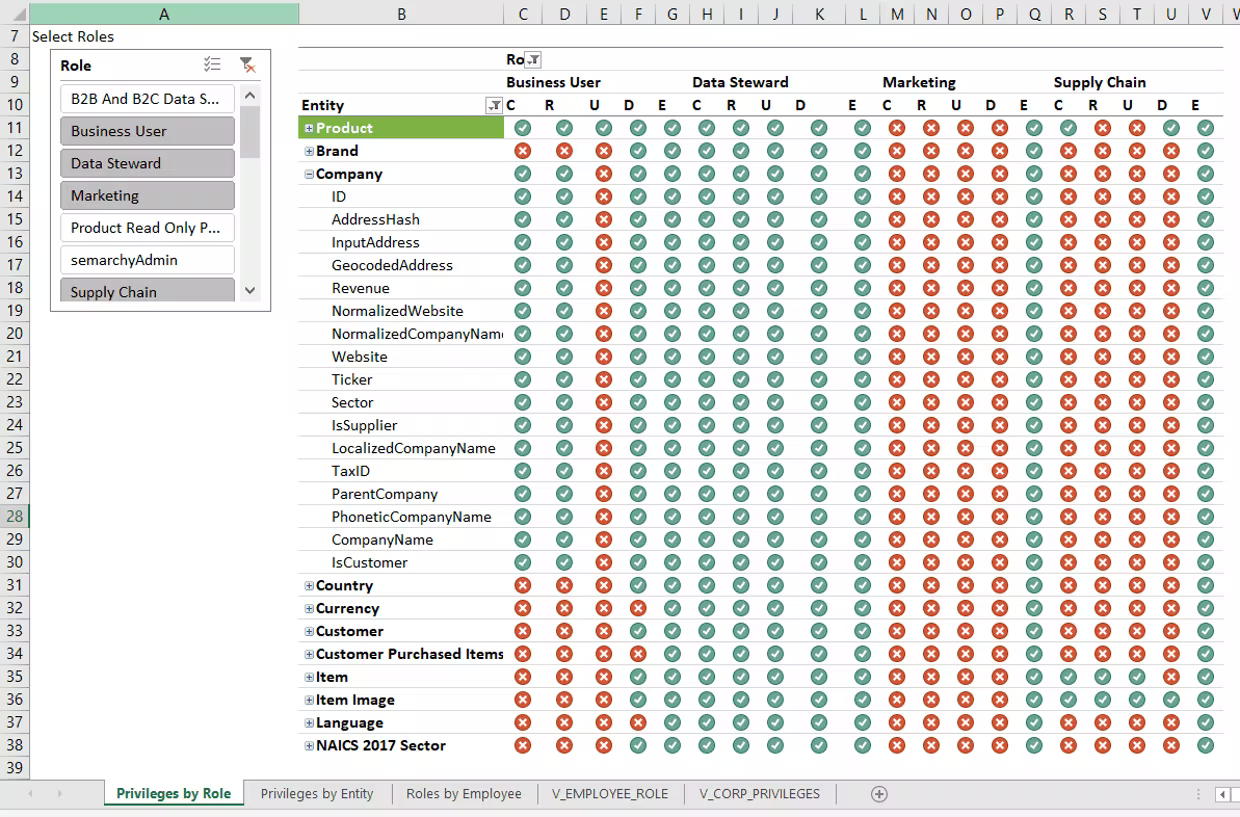The image size is (1240, 817).
Task: Click IsCustomer row green check in column V
Action: point(1205,563)
